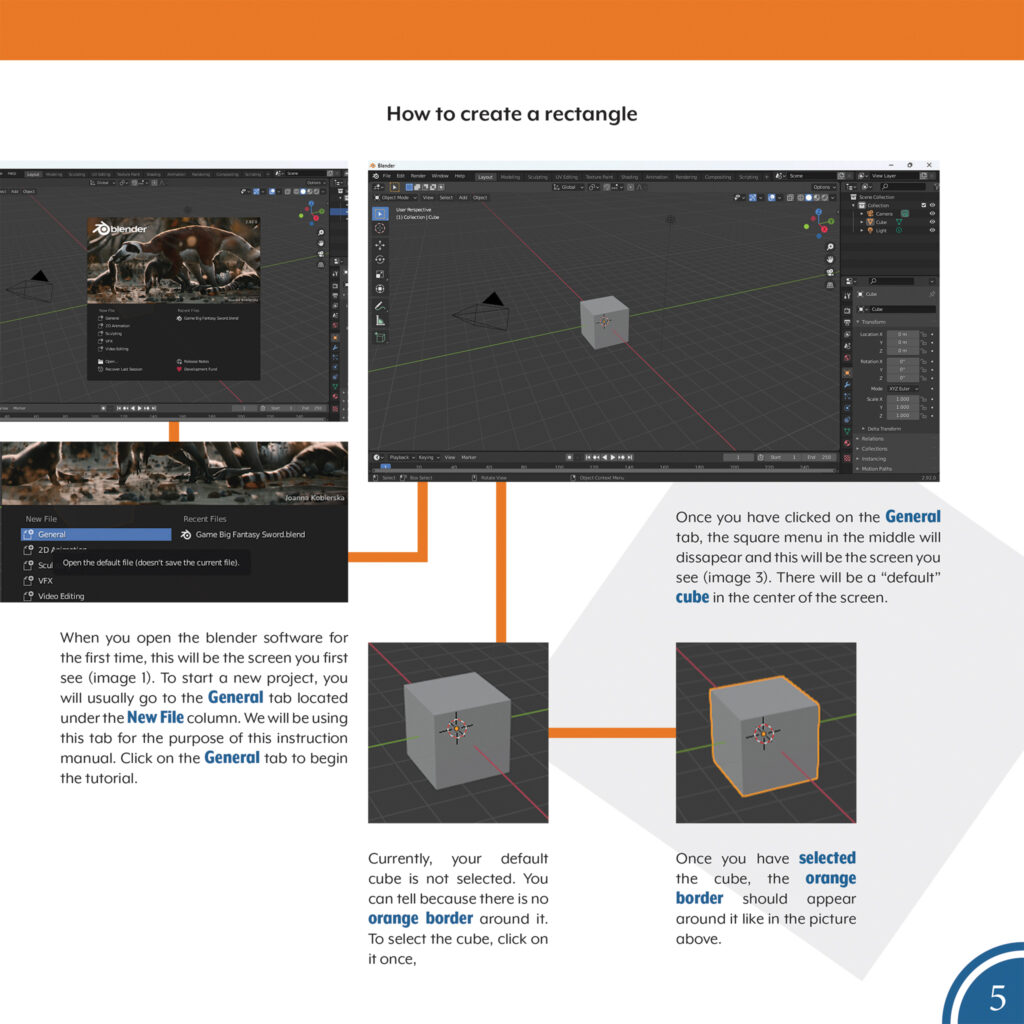
Task: Click the Location X value field
Action: click(x=903, y=334)
